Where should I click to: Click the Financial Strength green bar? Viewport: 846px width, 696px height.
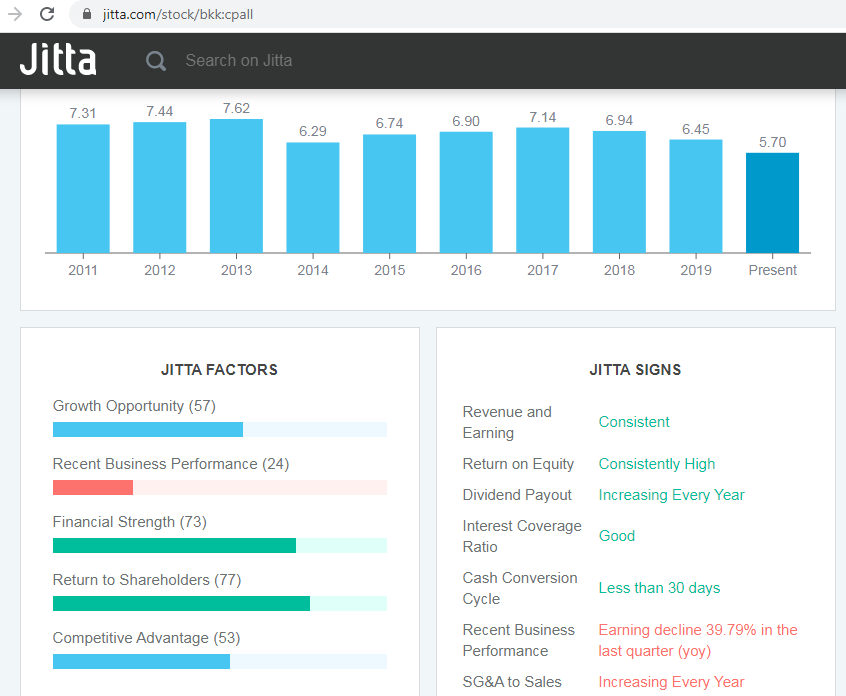point(174,545)
